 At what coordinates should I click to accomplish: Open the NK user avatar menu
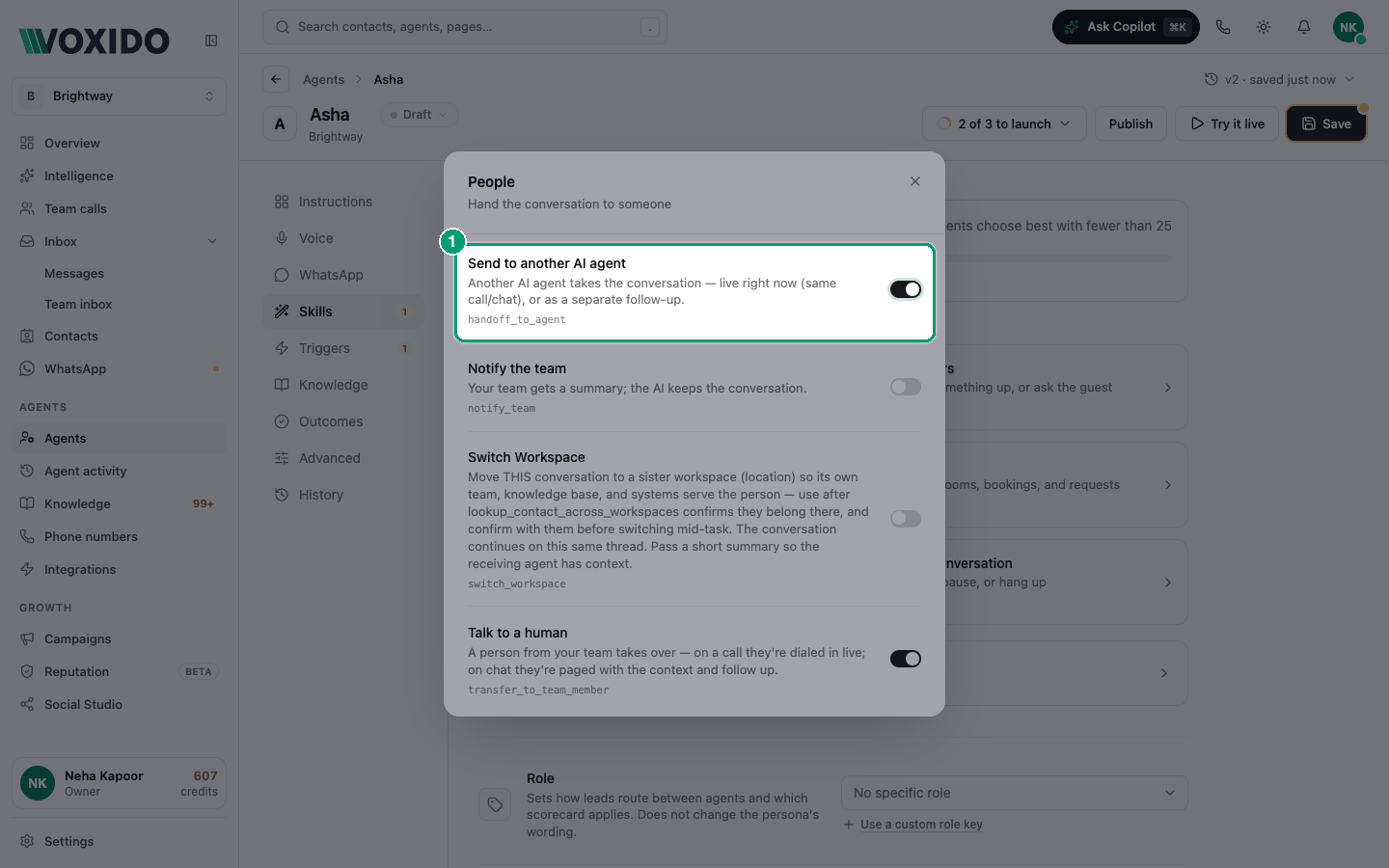click(1348, 27)
